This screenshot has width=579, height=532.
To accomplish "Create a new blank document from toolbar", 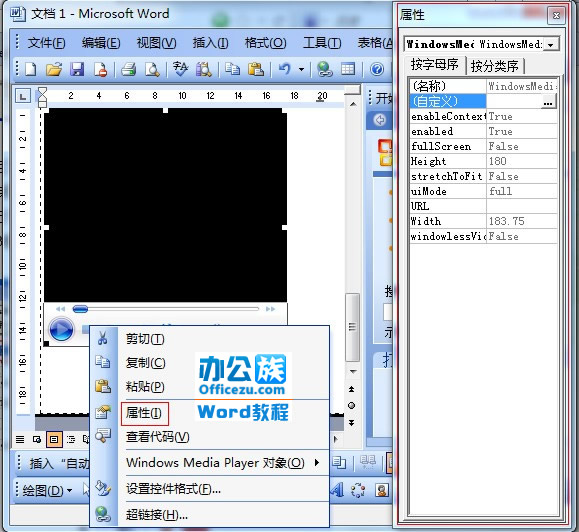I will point(31,69).
